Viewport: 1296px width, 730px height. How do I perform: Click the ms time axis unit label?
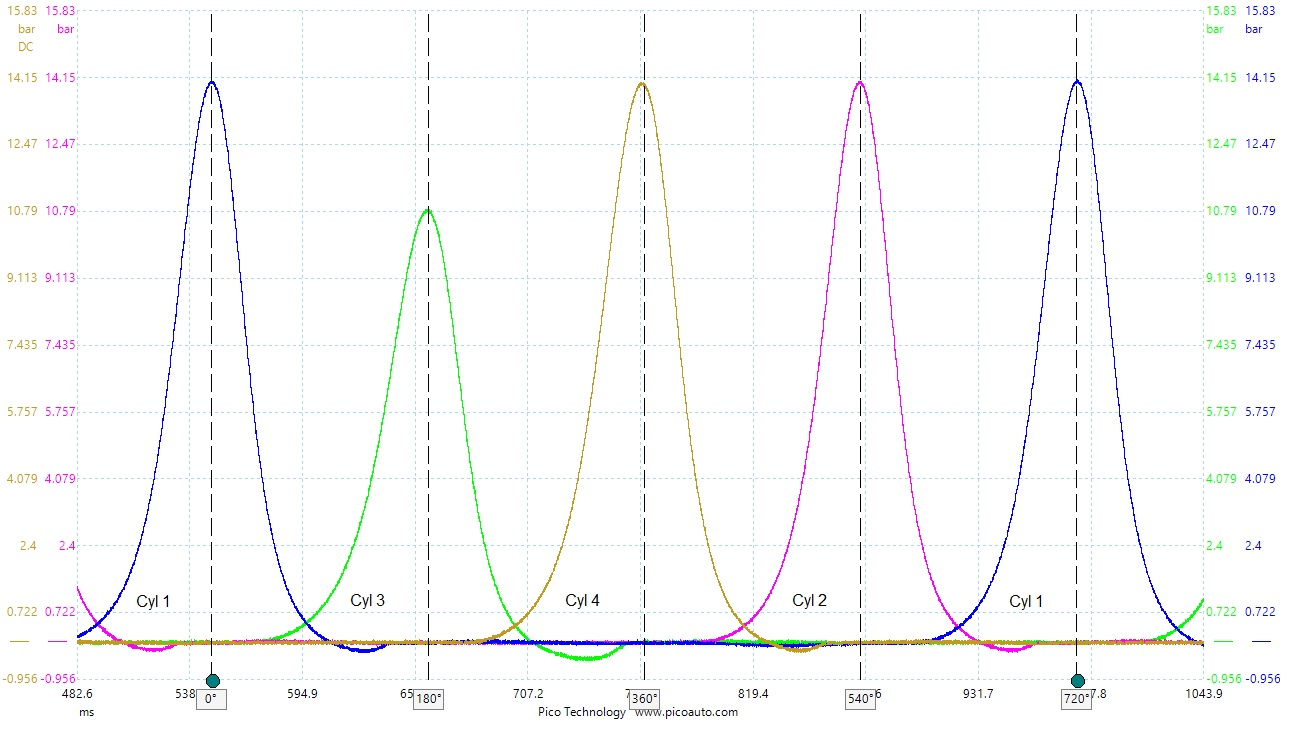click(88, 712)
